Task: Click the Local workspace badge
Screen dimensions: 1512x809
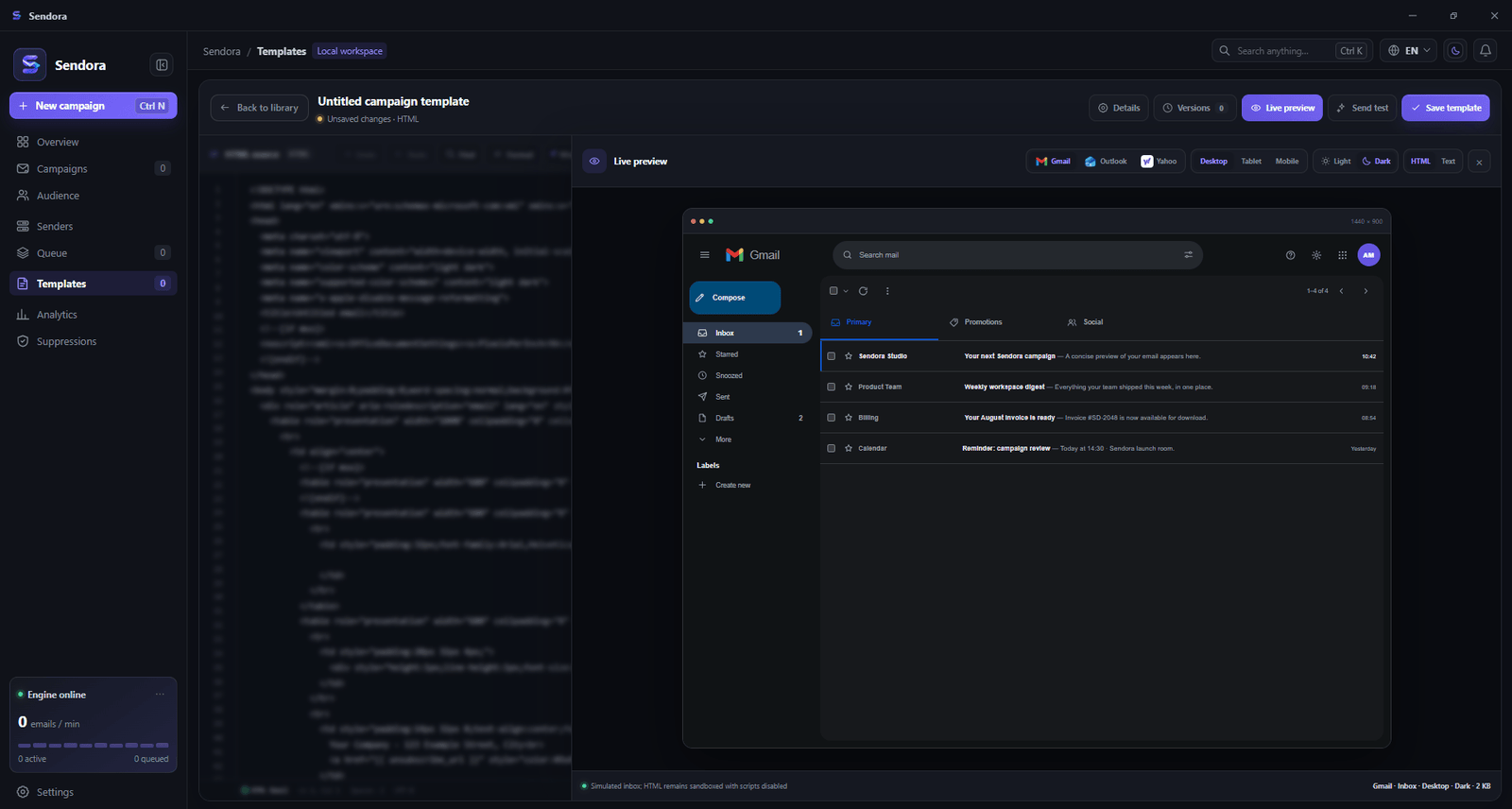Action: [350, 51]
